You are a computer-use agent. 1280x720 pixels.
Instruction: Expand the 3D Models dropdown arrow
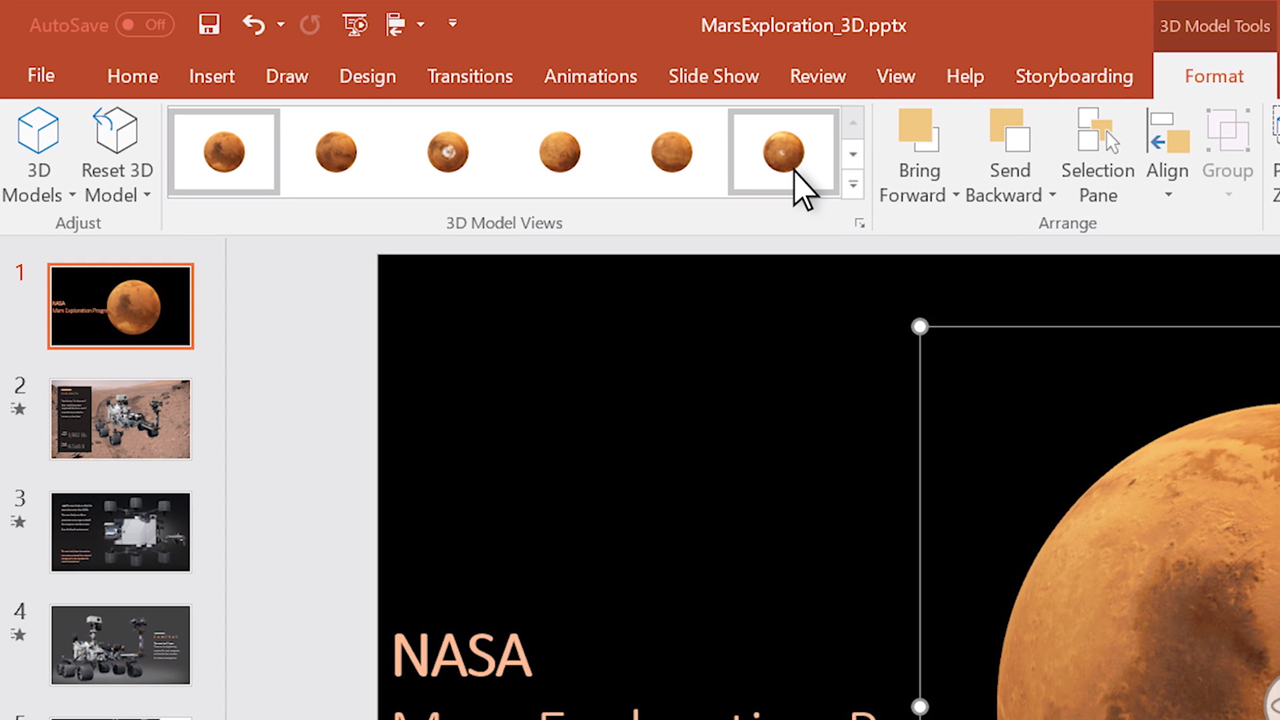coord(72,196)
